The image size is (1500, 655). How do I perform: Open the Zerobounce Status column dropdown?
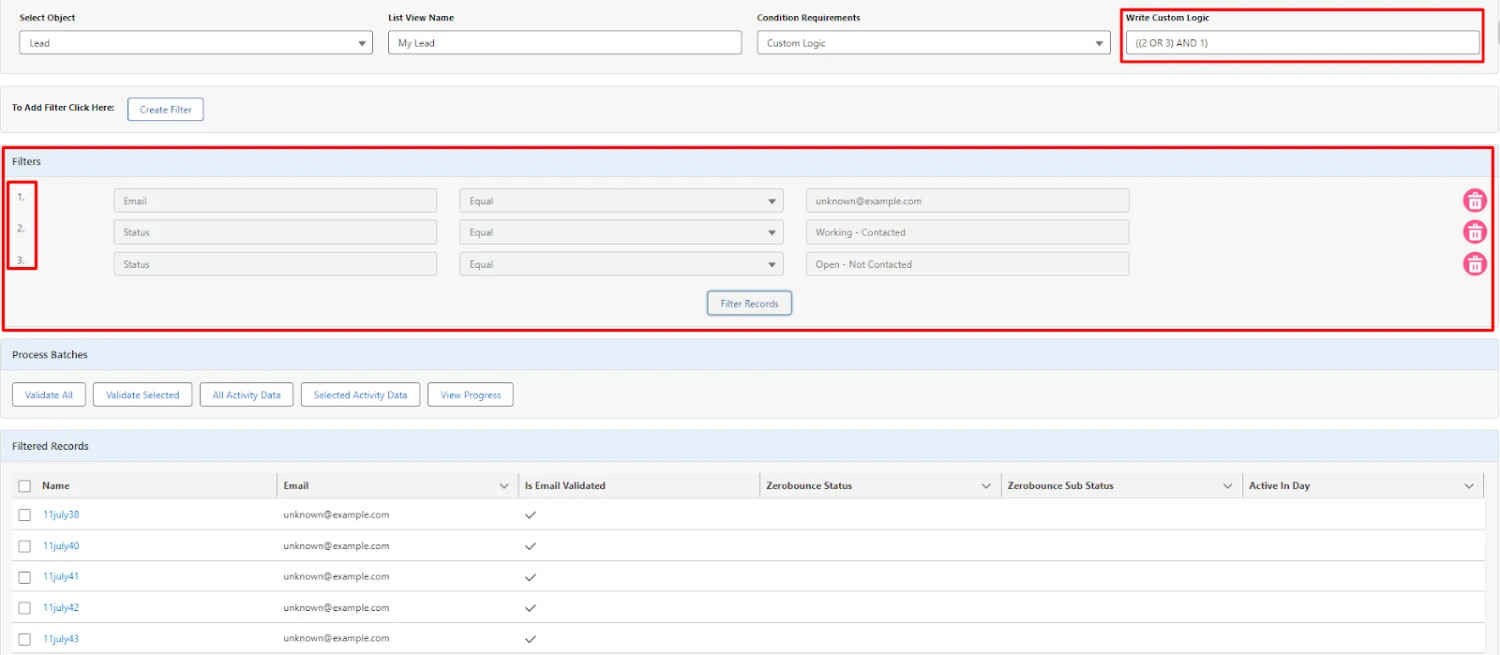point(985,485)
